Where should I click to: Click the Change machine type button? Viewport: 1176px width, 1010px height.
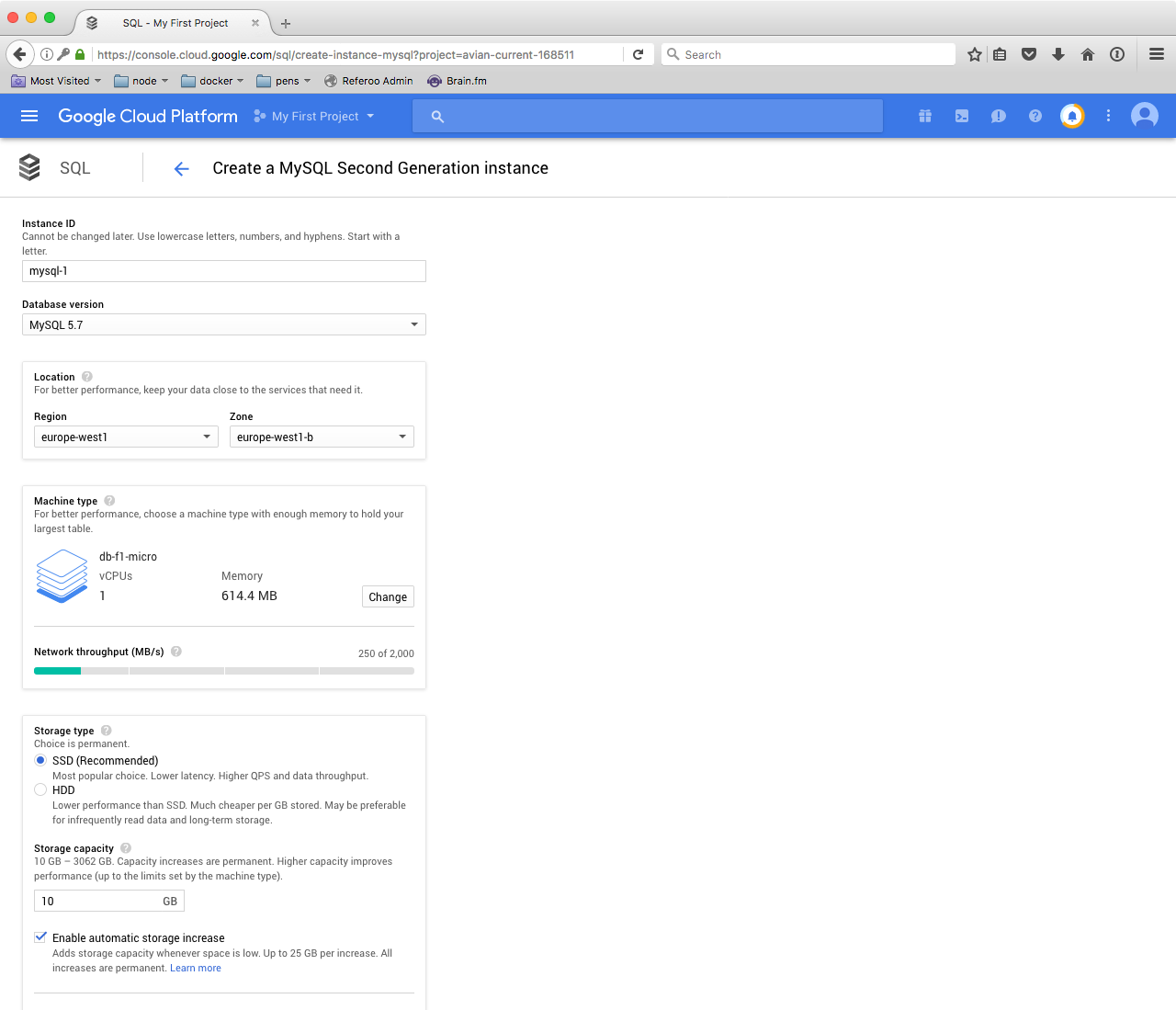(388, 596)
